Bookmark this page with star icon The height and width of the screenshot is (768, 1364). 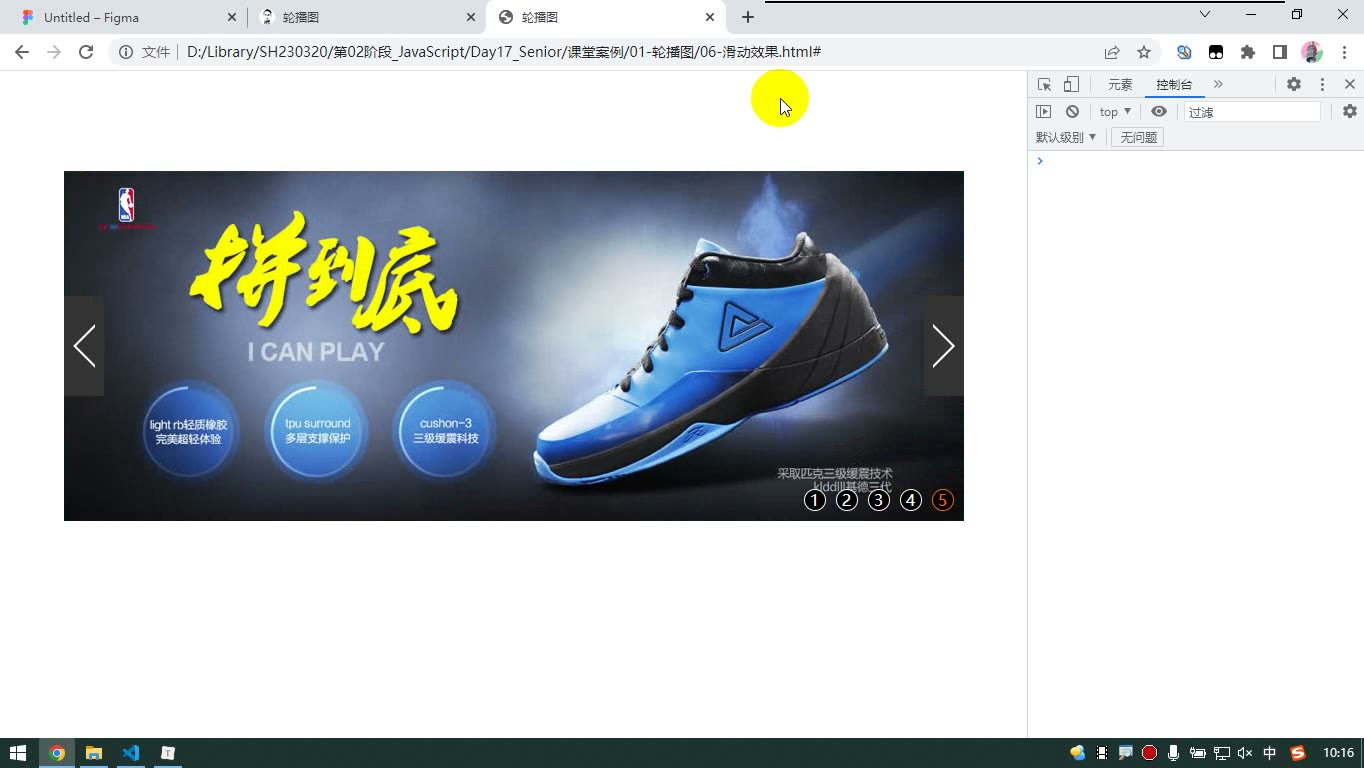click(1144, 52)
